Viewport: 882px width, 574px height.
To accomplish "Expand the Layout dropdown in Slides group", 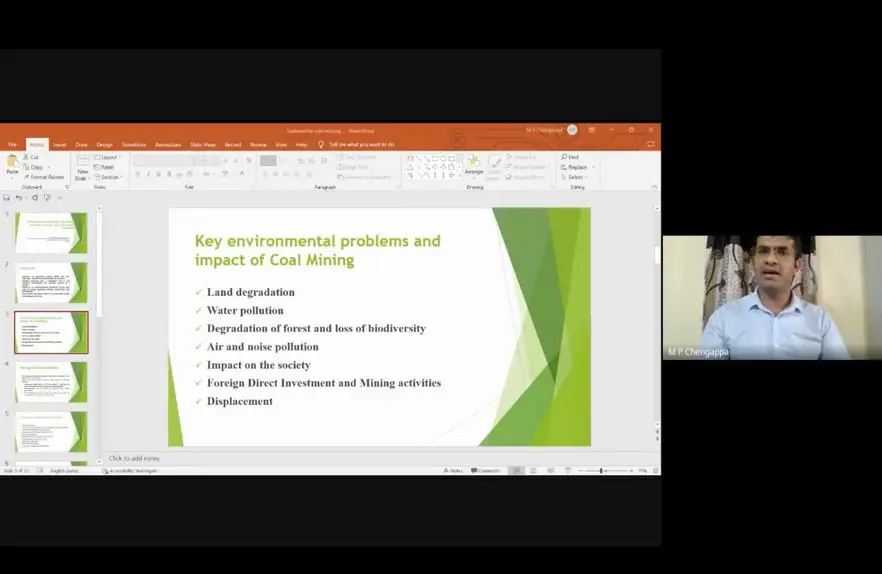I will (x=108, y=157).
